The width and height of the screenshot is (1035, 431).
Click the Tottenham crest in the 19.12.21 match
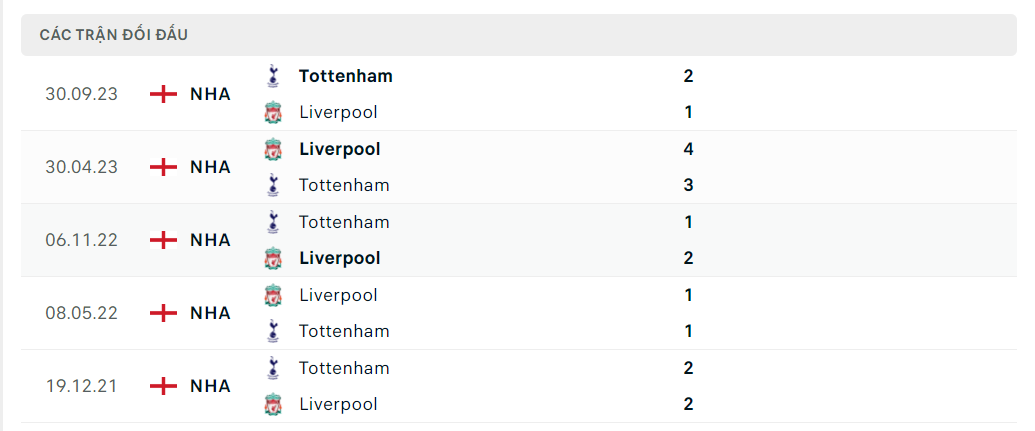pos(273,368)
